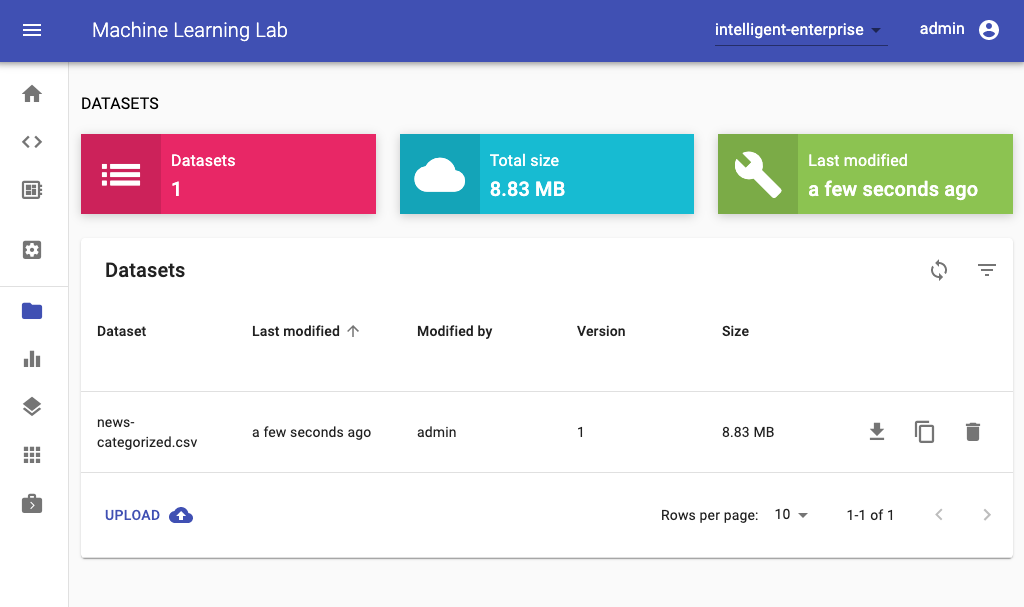1024x607 pixels.
Task: Open the bar chart experiments icon
Action: 32,359
